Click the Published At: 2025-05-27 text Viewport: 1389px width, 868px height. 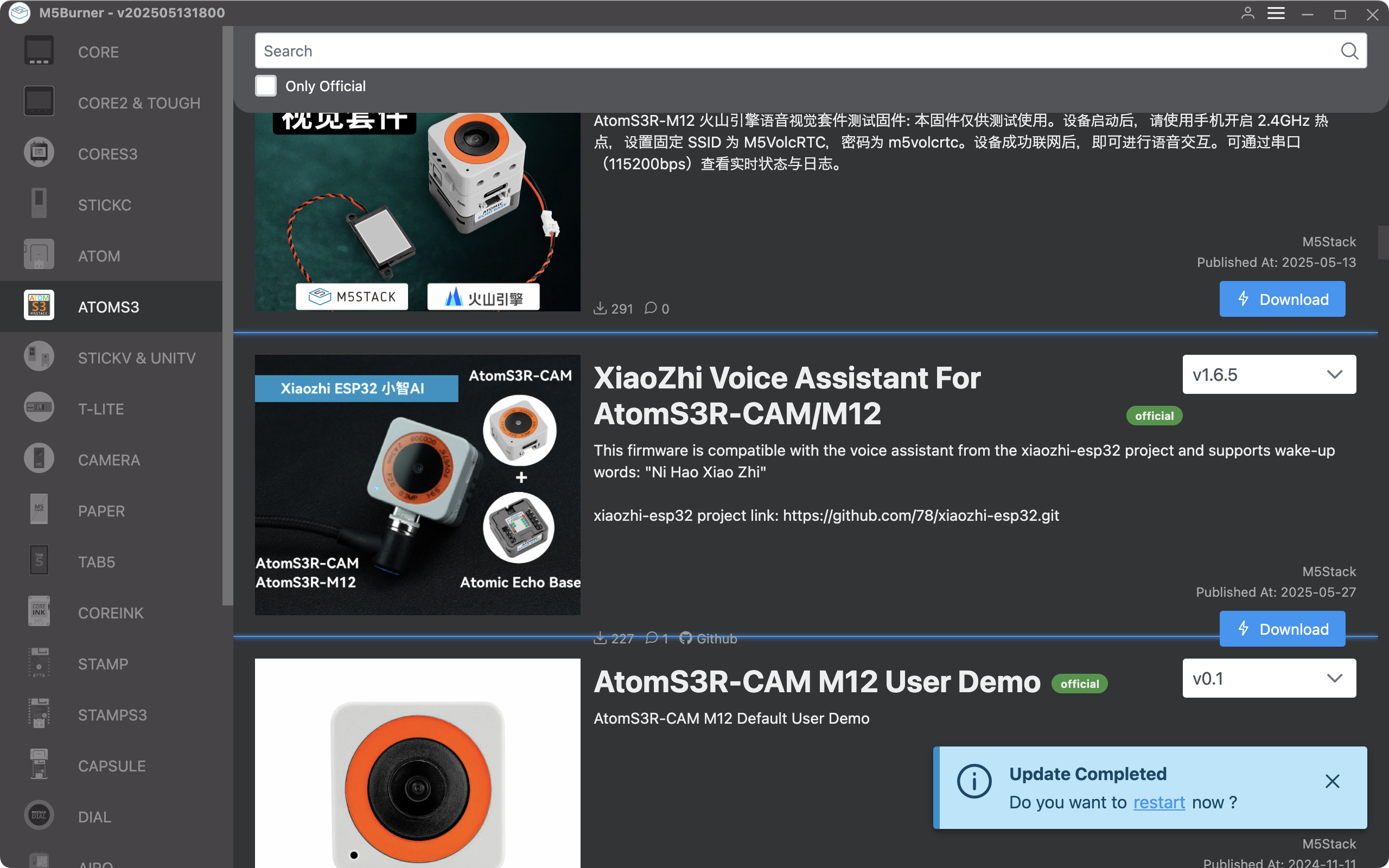[1276, 592]
